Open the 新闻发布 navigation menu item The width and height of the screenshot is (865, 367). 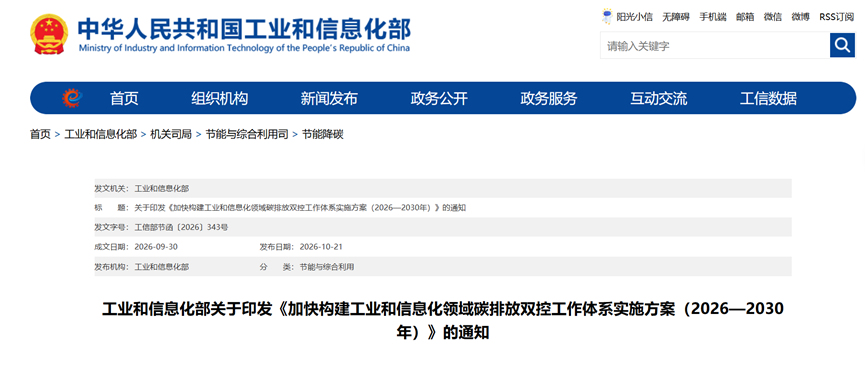329,99
